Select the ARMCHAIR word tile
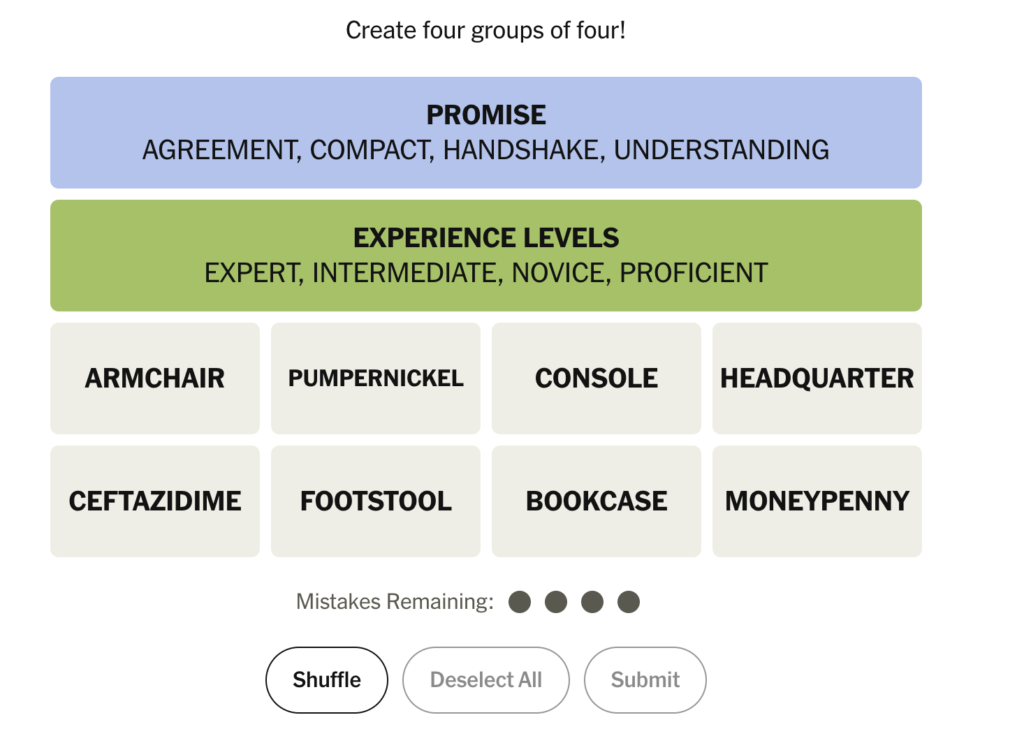 pos(155,378)
